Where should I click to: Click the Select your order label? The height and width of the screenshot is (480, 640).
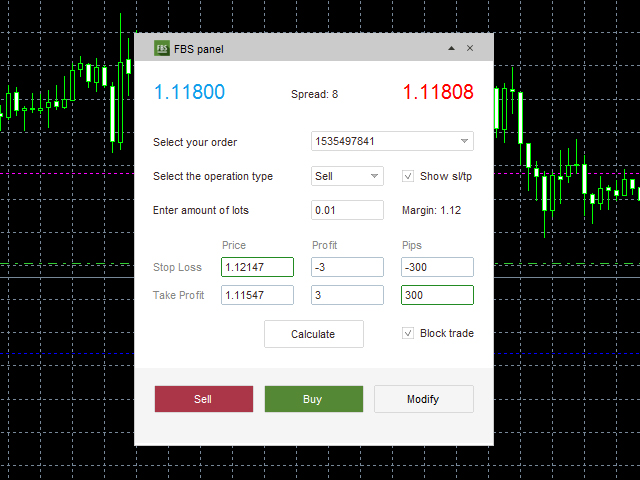click(195, 142)
